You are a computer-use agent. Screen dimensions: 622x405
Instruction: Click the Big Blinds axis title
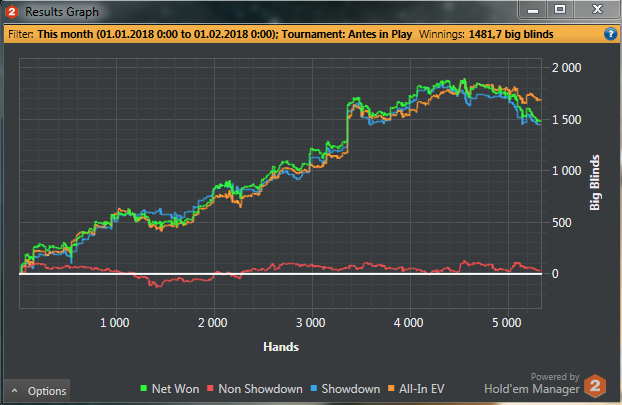coord(594,182)
